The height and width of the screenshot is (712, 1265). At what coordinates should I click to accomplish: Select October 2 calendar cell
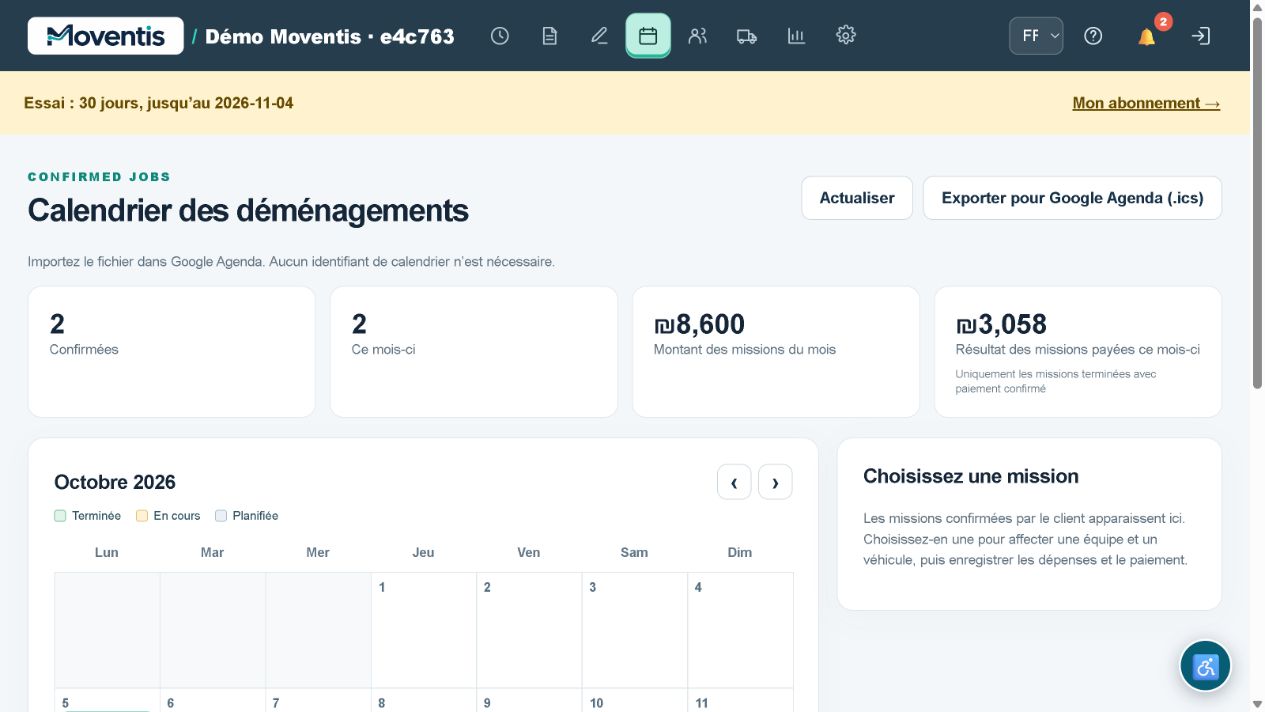click(529, 630)
